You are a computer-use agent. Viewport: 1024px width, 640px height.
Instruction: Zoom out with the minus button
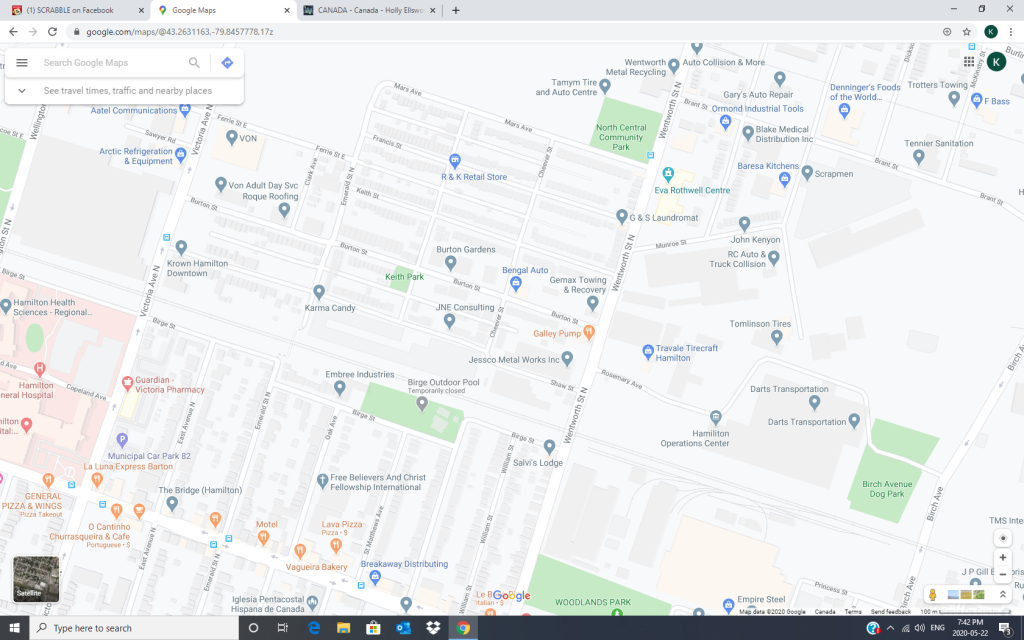click(x=1003, y=575)
